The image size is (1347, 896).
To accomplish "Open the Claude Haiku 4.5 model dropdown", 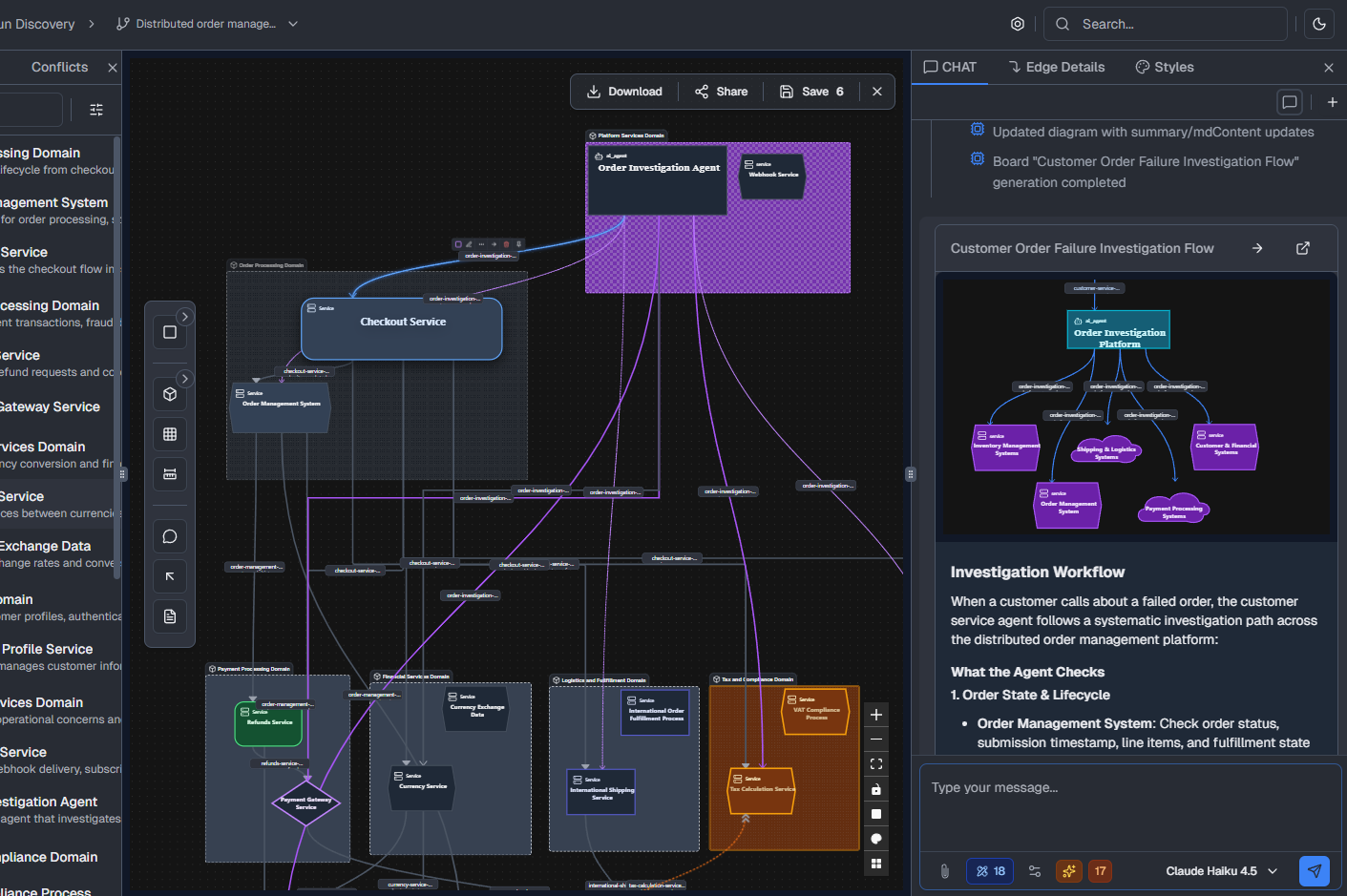I will pos(1220,871).
